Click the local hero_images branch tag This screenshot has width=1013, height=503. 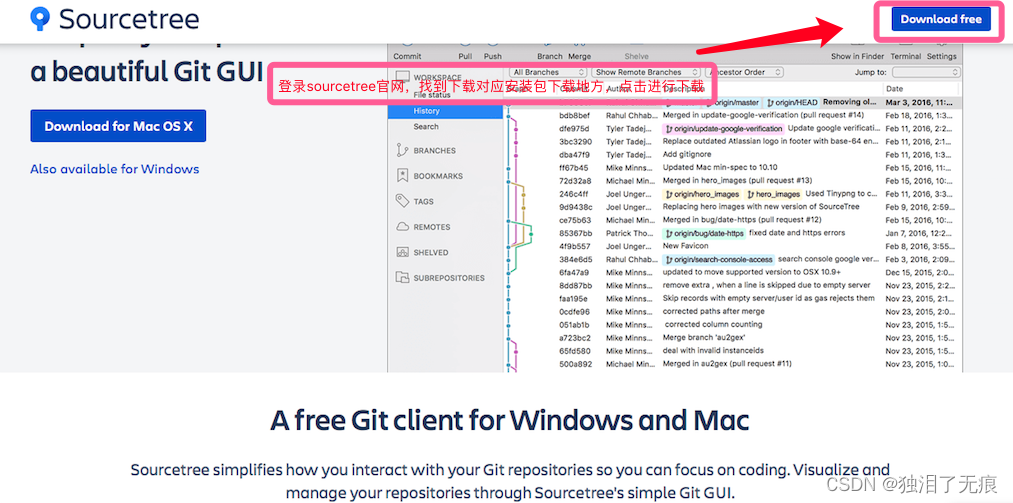pos(774,194)
